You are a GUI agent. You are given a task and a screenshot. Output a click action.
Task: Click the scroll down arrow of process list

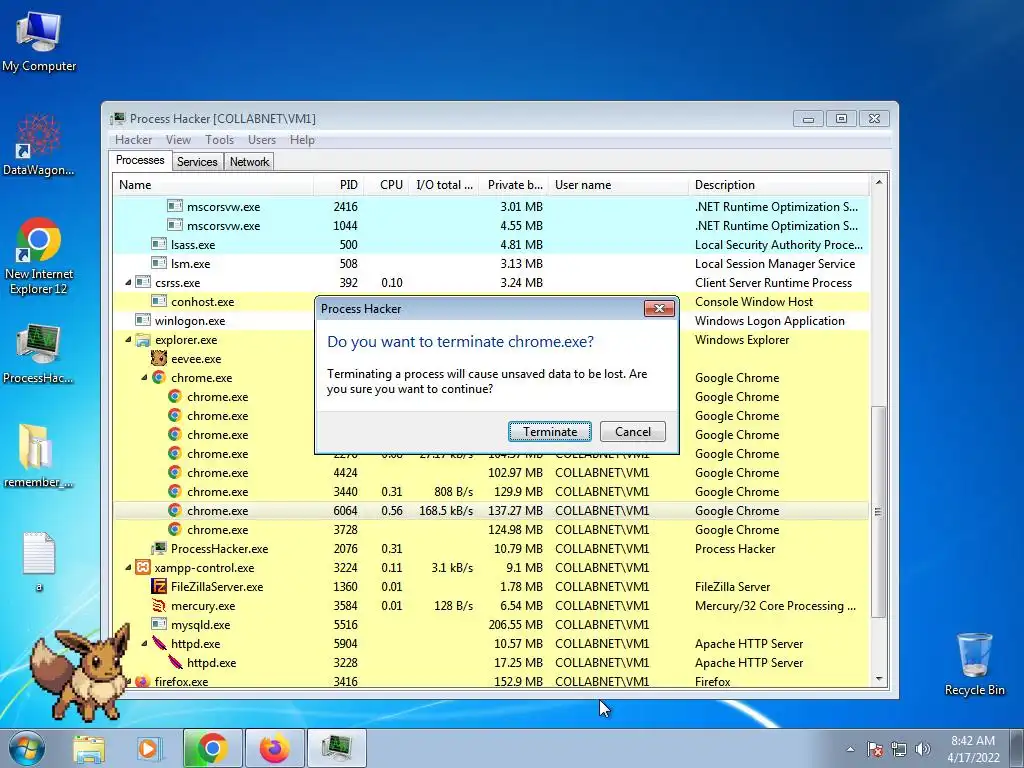click(879, 679)
